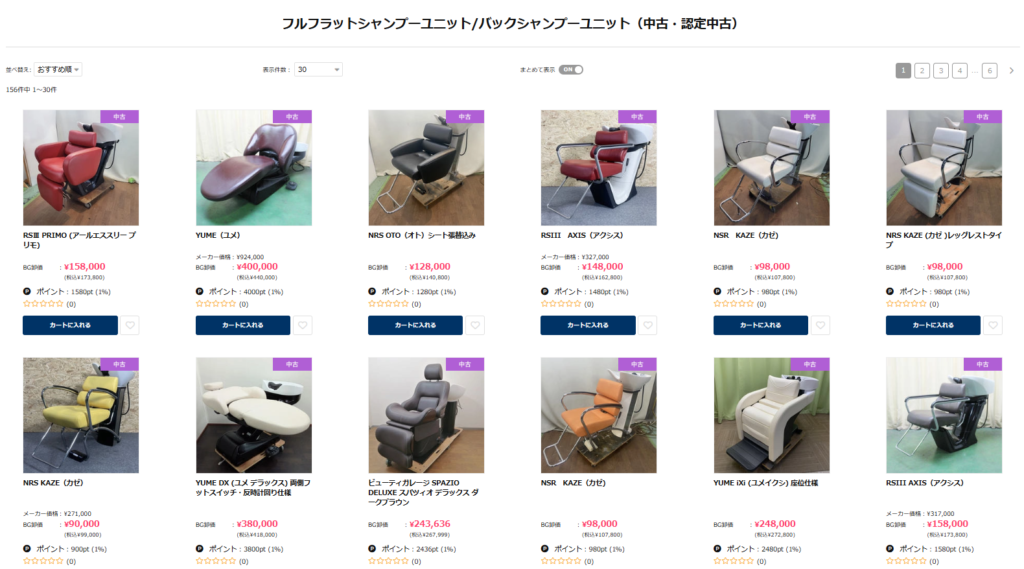Open the 表示件数 30 dropdown
This screenshot has height=569, width=1024.
(x=318, y=69)
